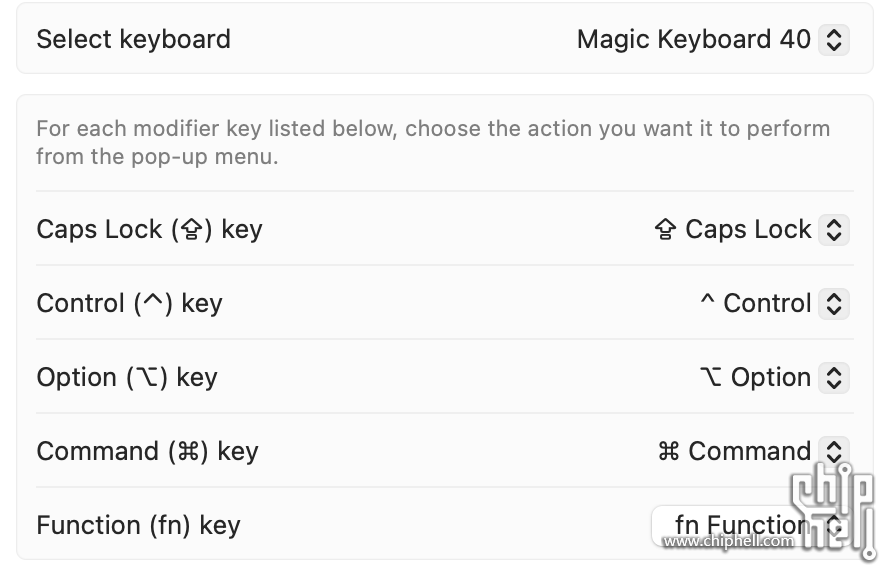Image resolution: width=890 pixels, height=576 pixels.
Task: Click the Option symbol in row label
Action: 147,378
